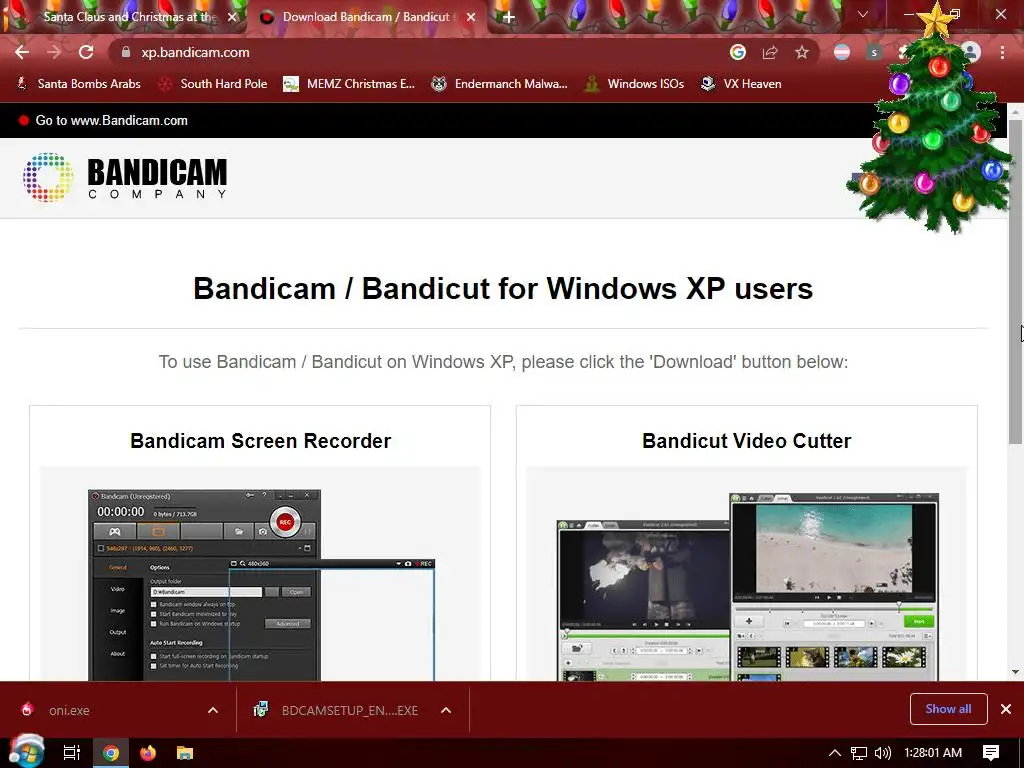Viewport: 1024px width, 768px height.
Task: Launch Firefox from the taskbar
Action: [x=148, y=753]
